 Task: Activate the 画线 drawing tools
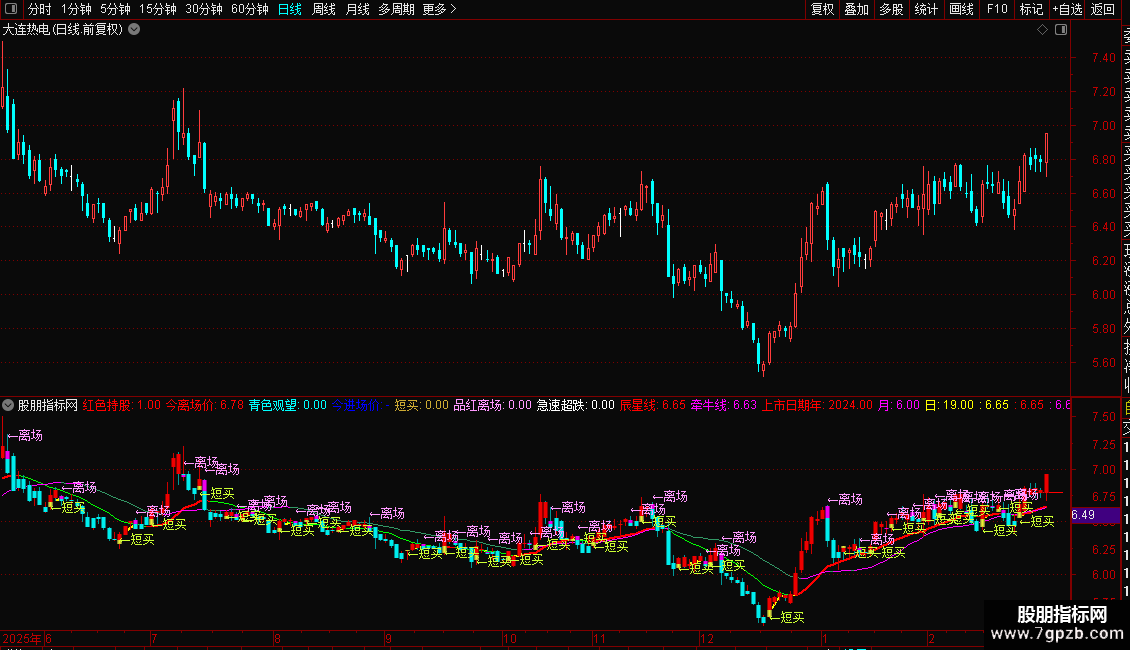(961, 9)
